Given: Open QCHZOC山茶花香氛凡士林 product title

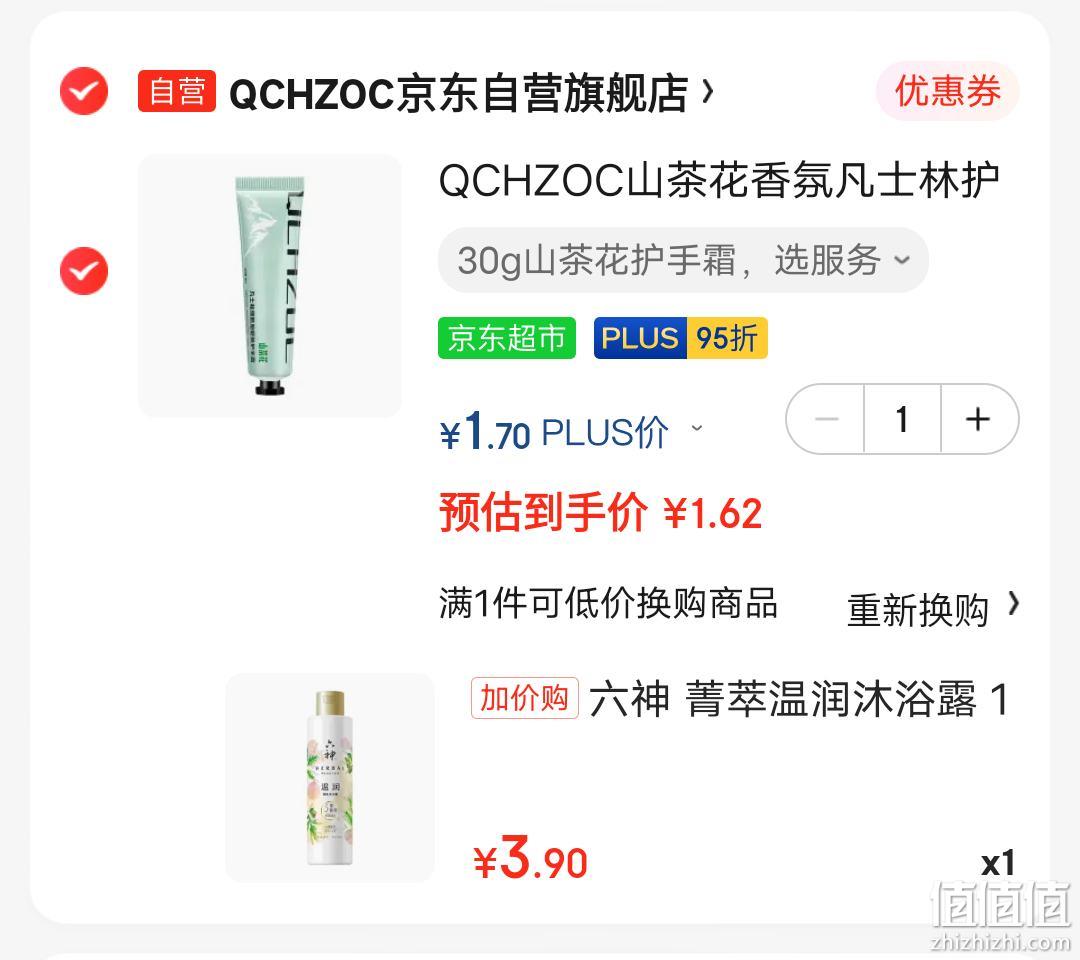Looking at the screenshot, I should pos(718,180).
